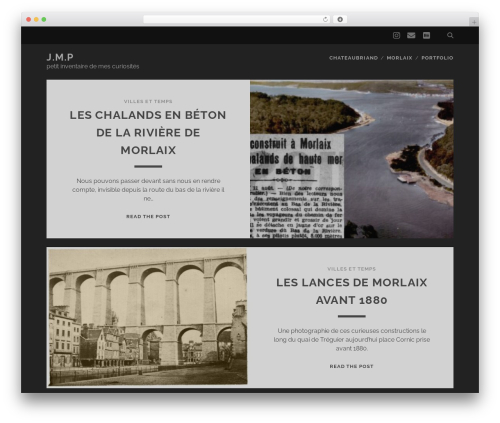The height and width of the screenshot is (423, 500).
Task: Select 'Villes et temps' category above chalands title
Action: [x=148, y=101]
